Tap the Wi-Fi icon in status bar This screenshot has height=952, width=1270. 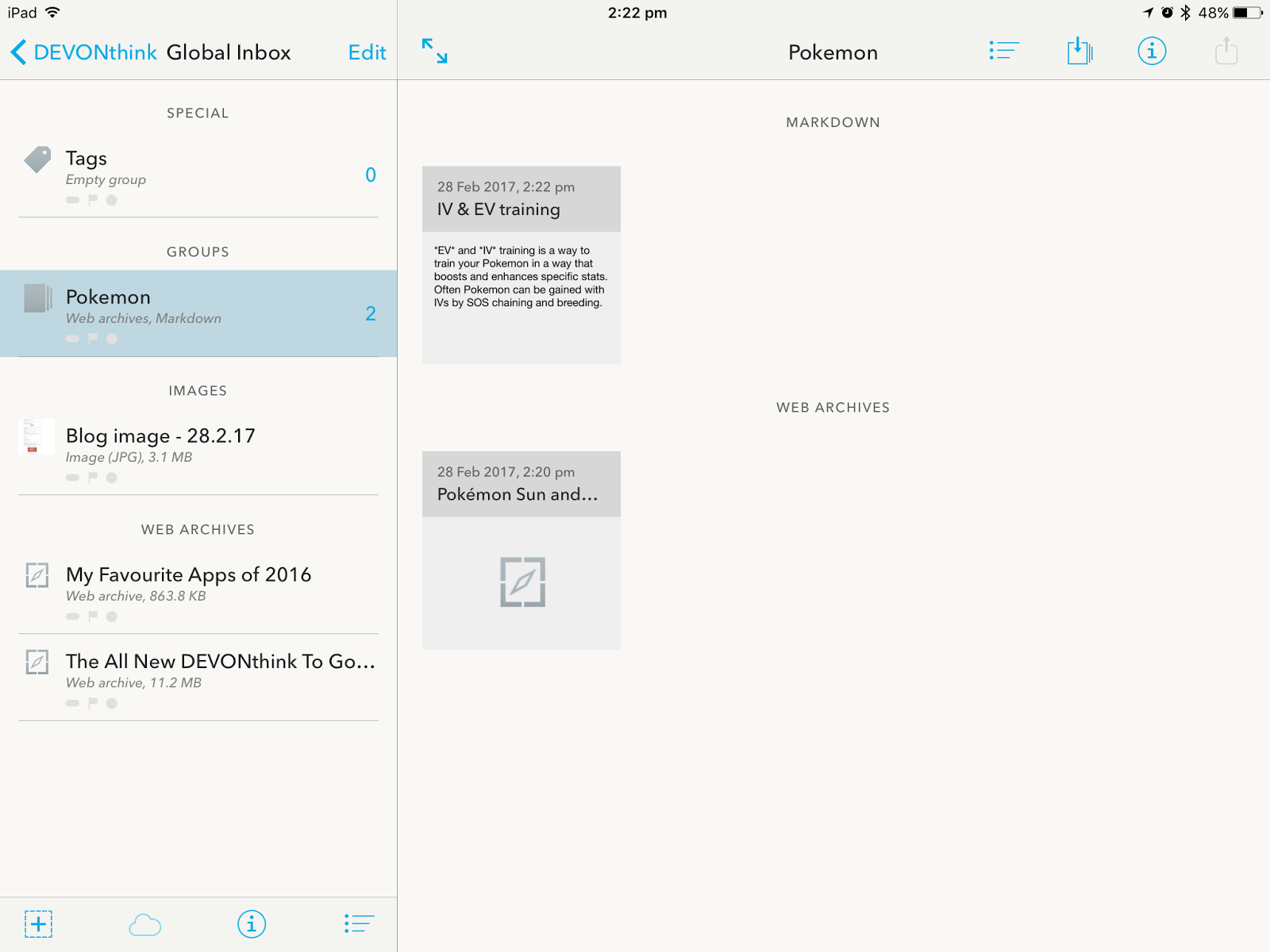pyautogui.click(x=52, y=12)
